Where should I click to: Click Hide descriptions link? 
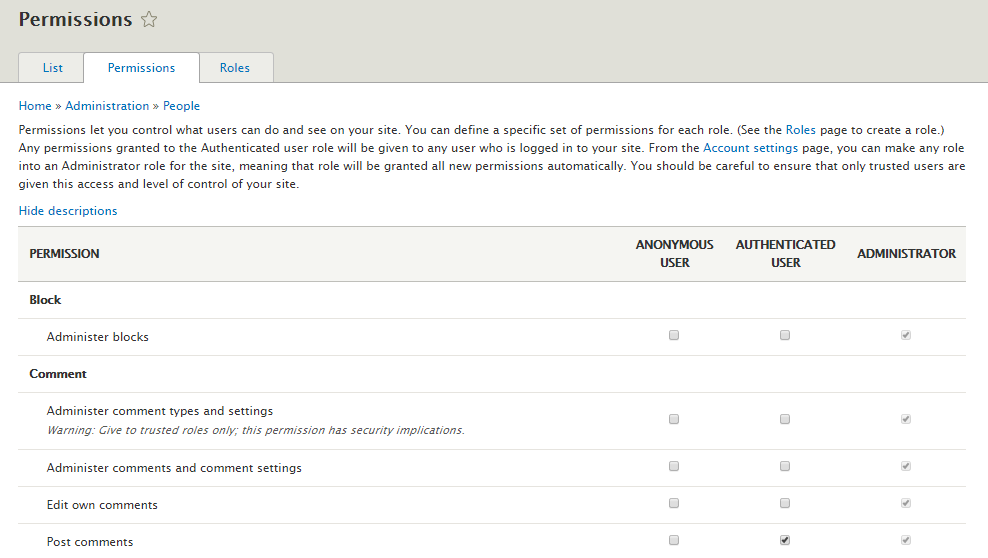[68, 211]
